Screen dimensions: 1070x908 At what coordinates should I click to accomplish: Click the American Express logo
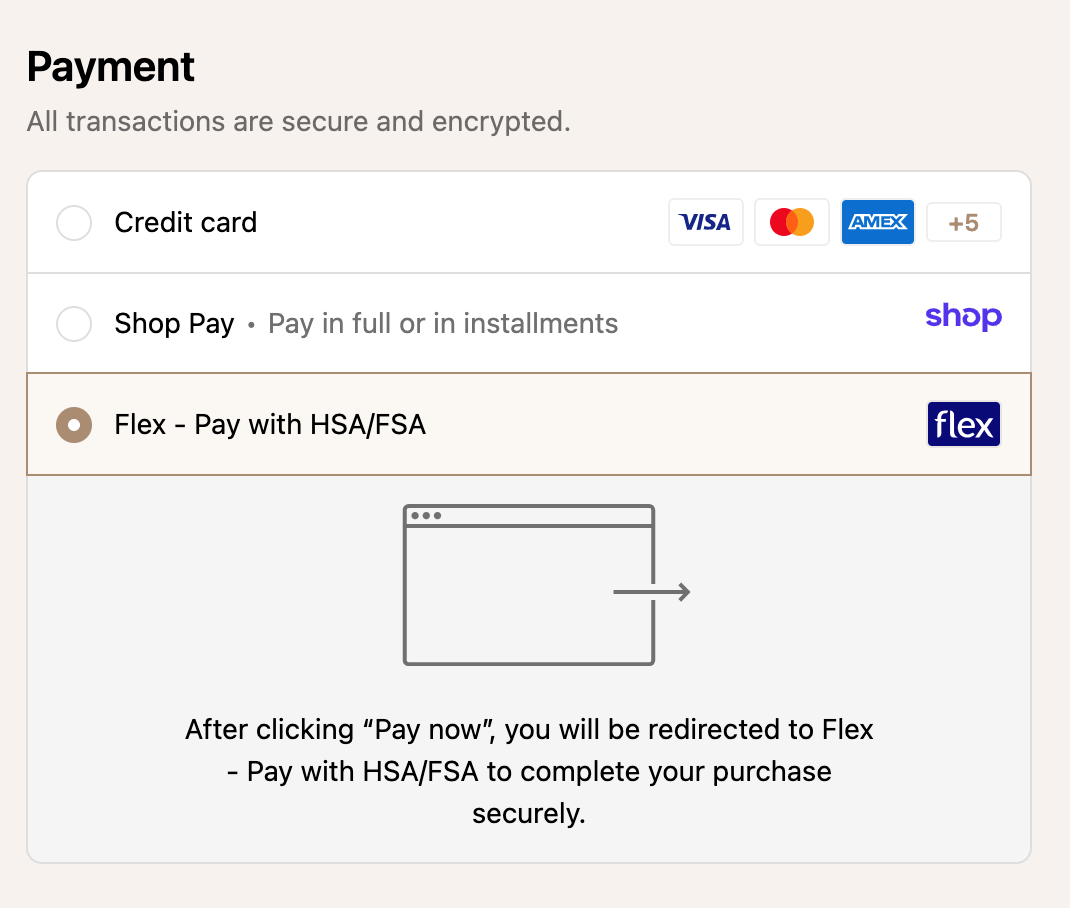click(x=877, y=222)
